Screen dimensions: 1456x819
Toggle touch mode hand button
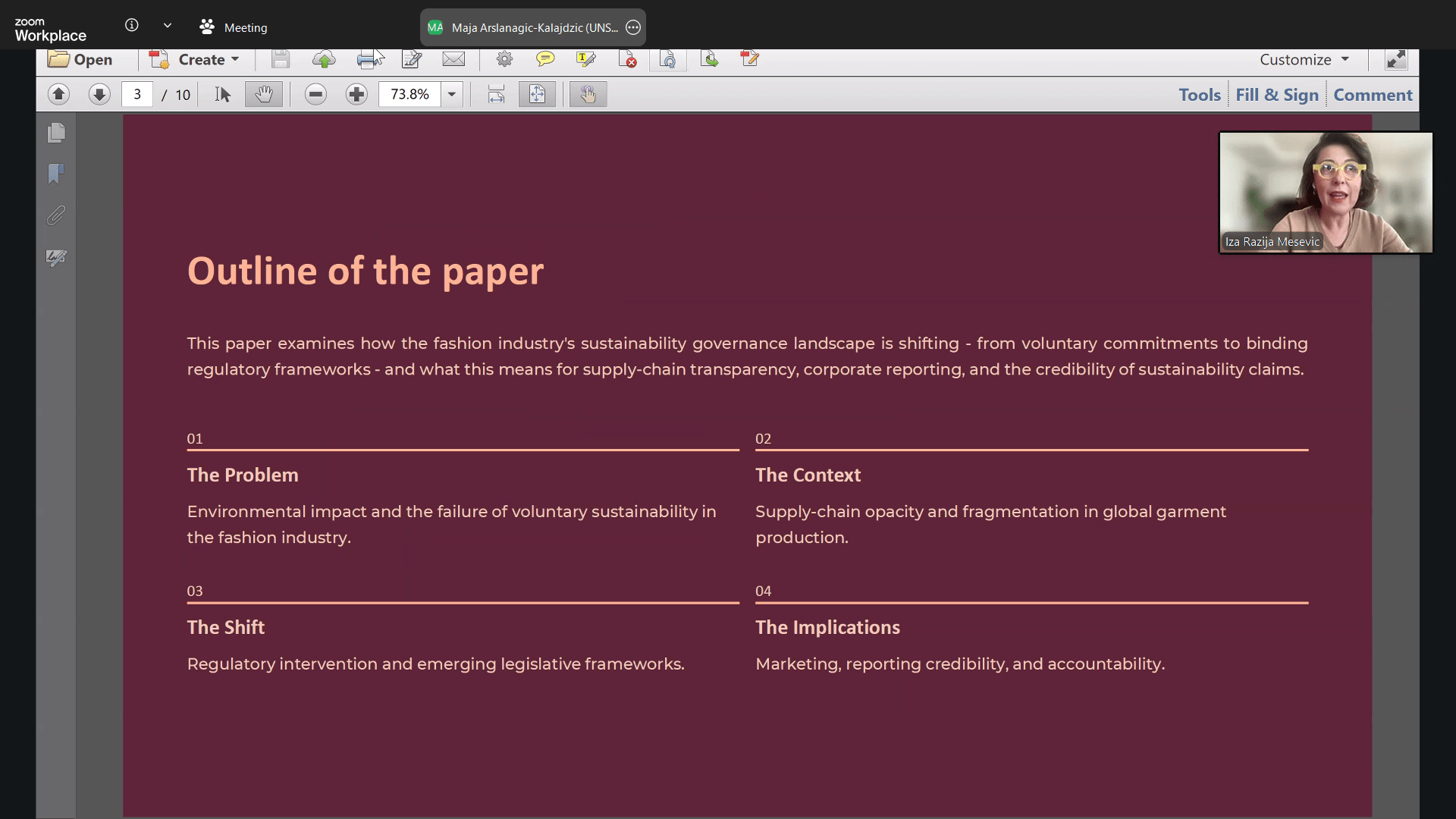(588, 94)
